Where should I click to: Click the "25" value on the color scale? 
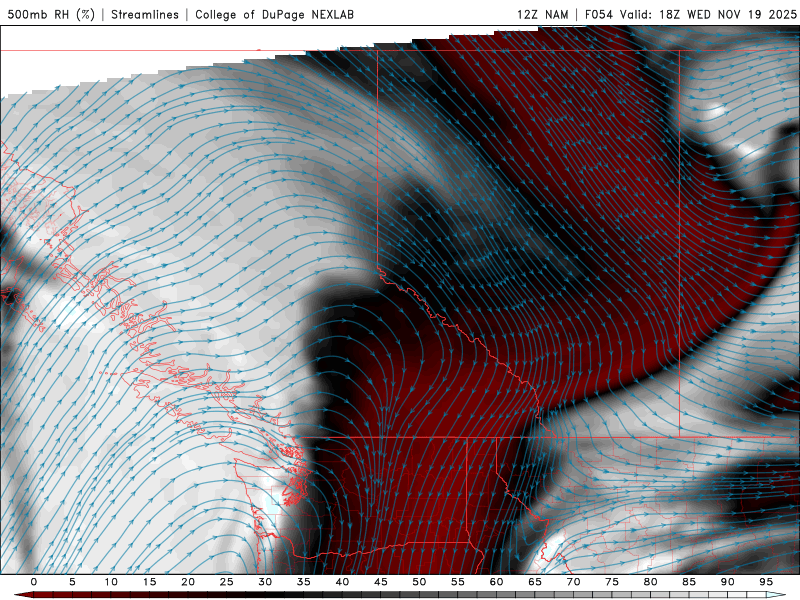pos(226,582)
